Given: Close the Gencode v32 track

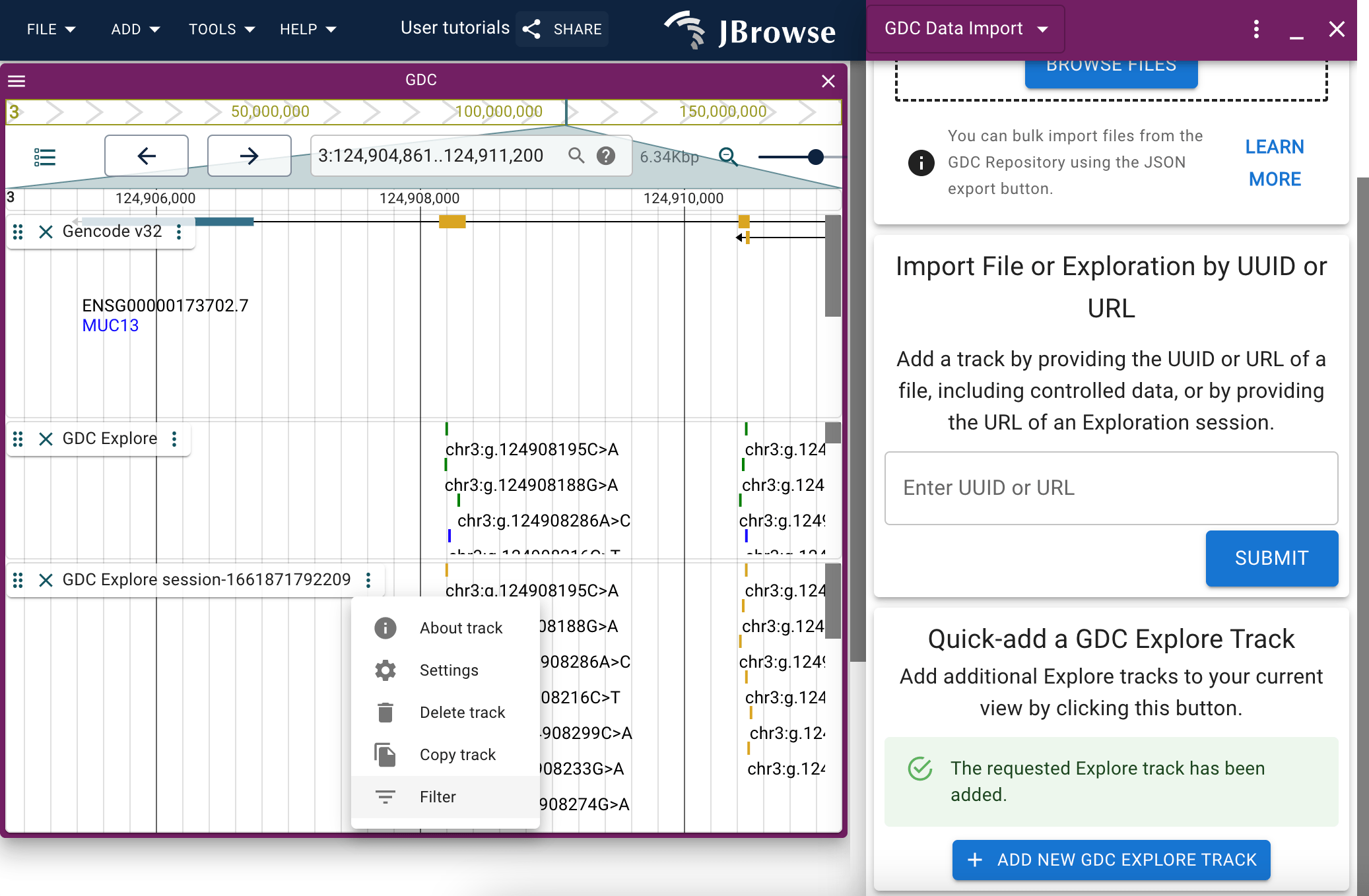Looking at the screenshot, I should coord(46,232).
